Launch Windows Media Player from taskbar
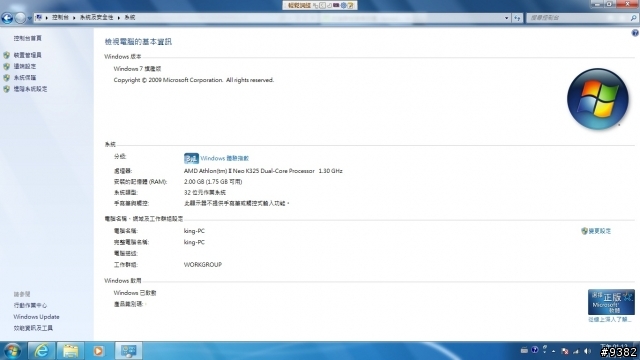Screen dimensions: 640x360 click(98, 351)
